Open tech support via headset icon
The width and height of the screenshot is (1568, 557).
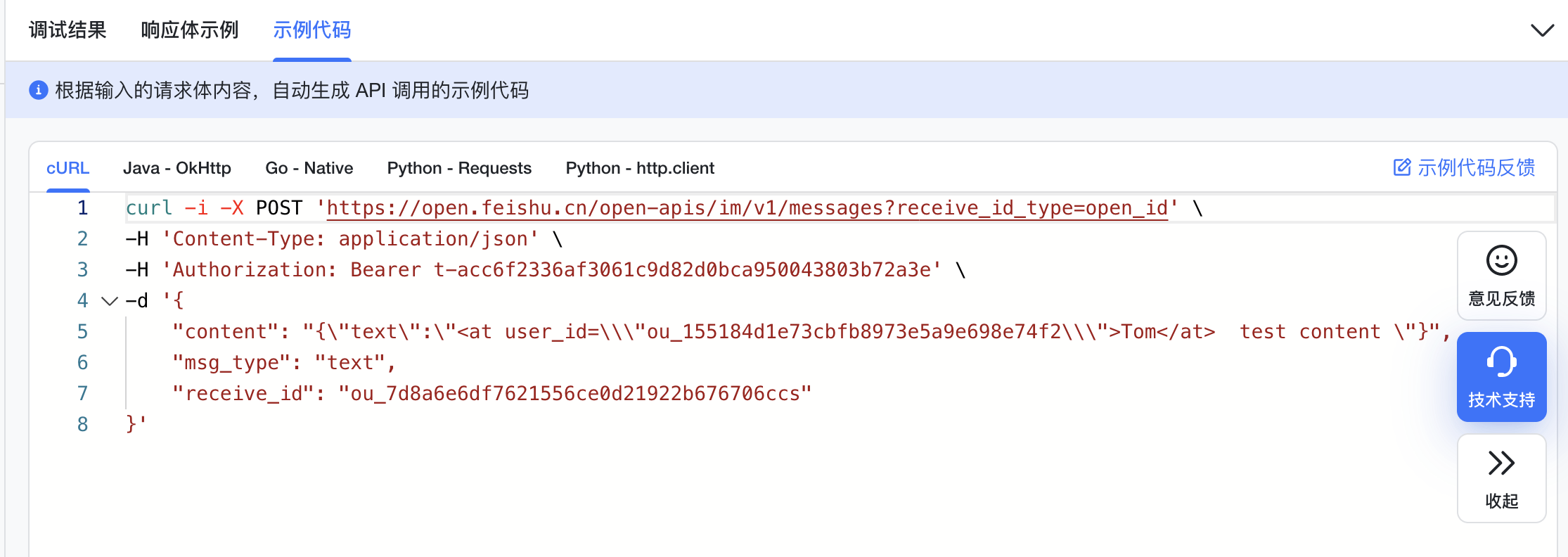1501,362
